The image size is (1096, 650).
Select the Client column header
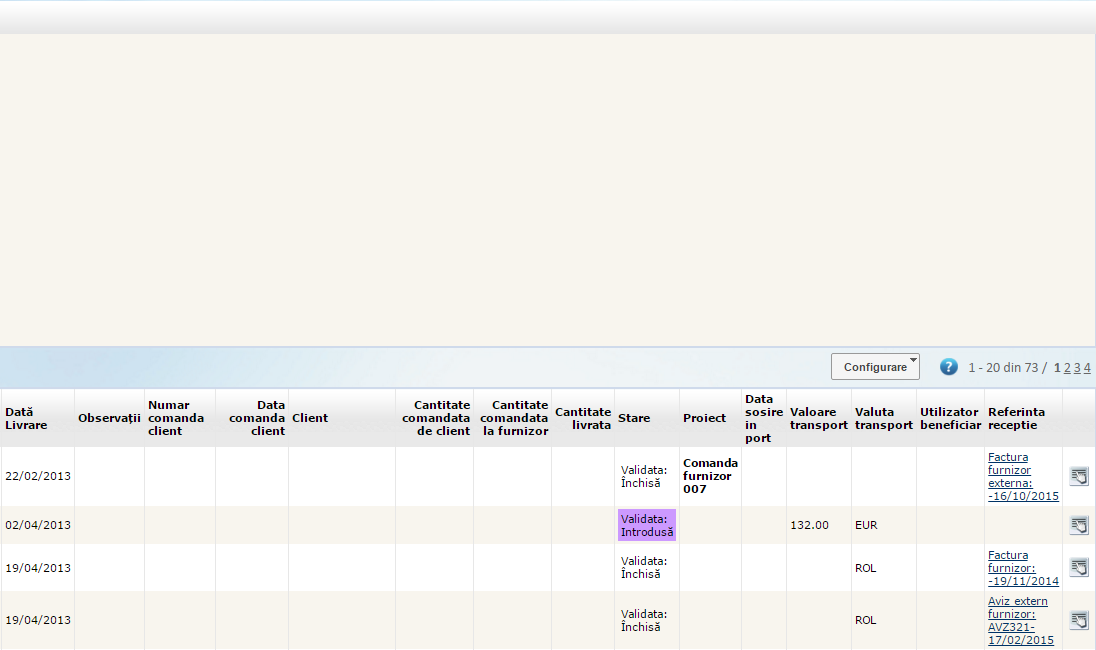(x=310, y=418)
